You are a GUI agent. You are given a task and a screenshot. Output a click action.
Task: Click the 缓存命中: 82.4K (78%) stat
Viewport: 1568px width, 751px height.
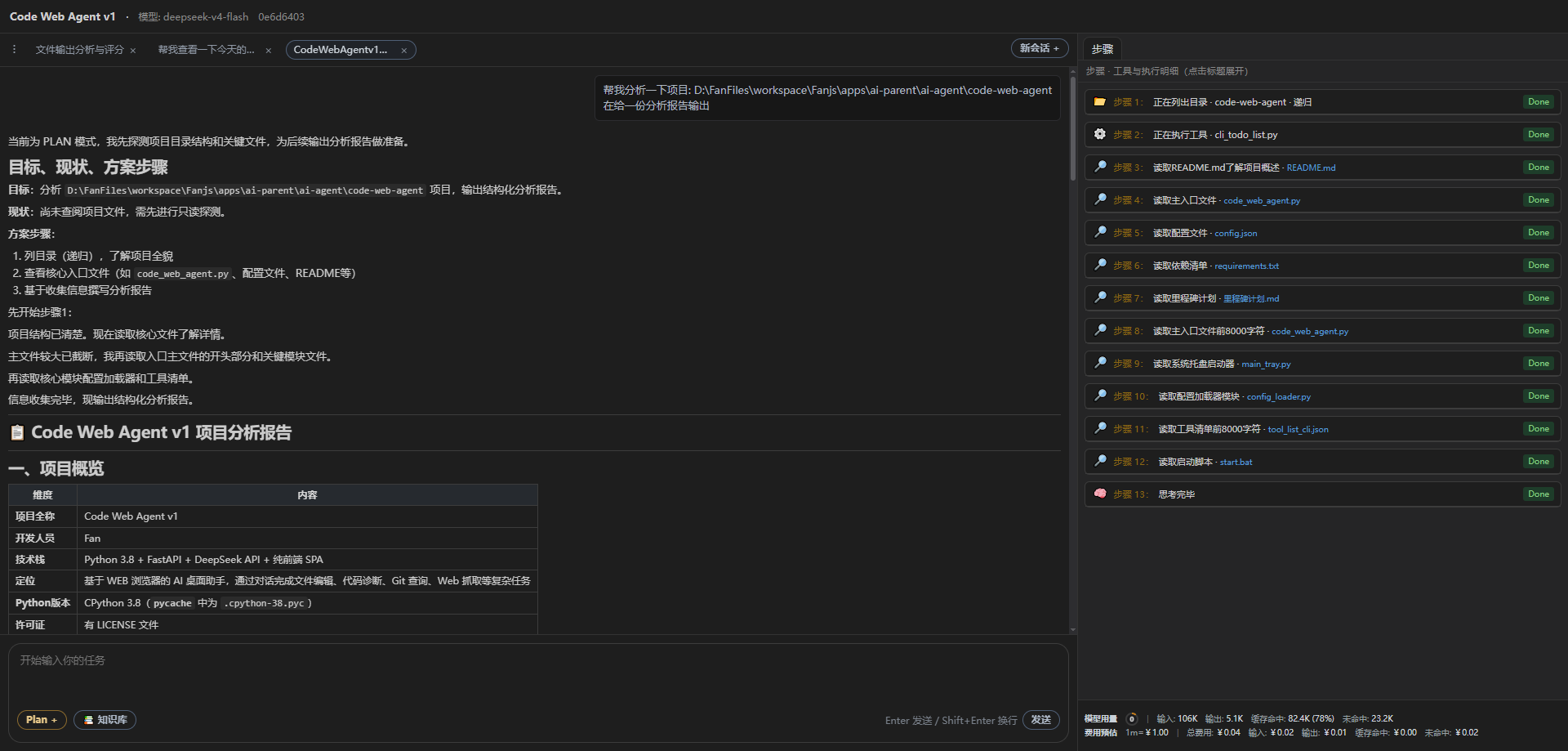1293,719
